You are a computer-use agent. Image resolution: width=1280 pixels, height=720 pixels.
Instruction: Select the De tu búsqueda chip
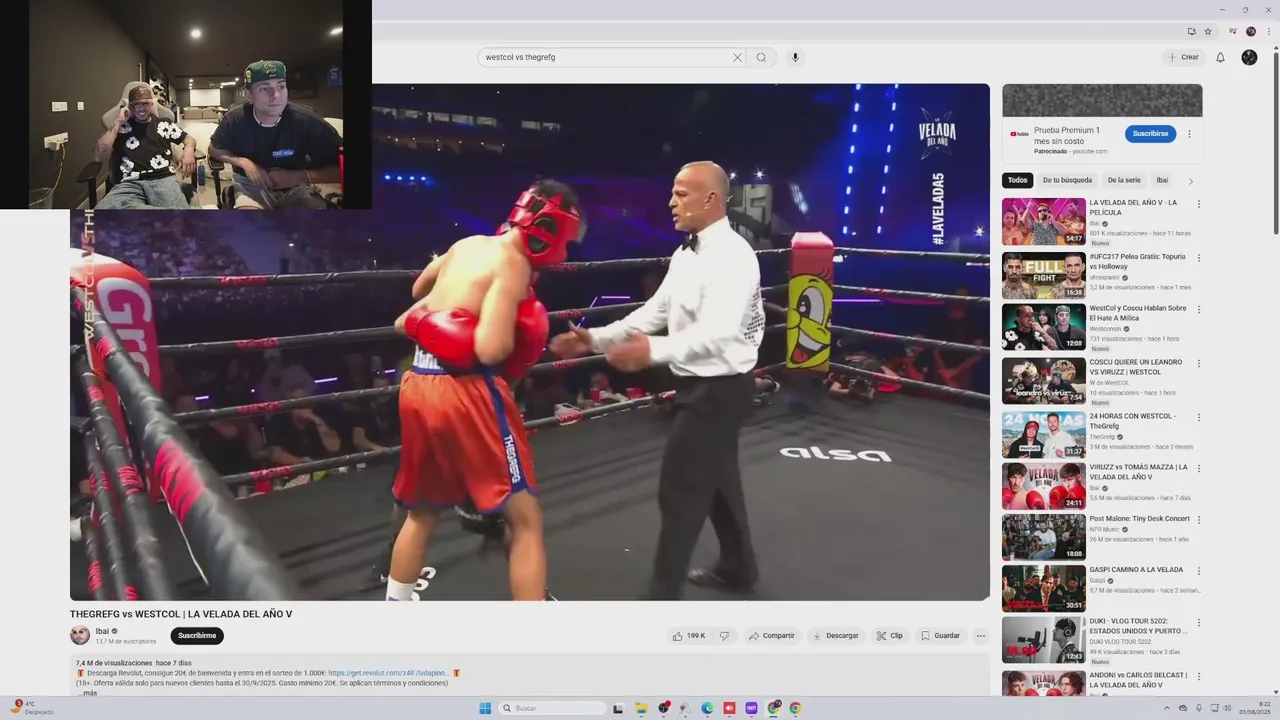coord(1067,180)
